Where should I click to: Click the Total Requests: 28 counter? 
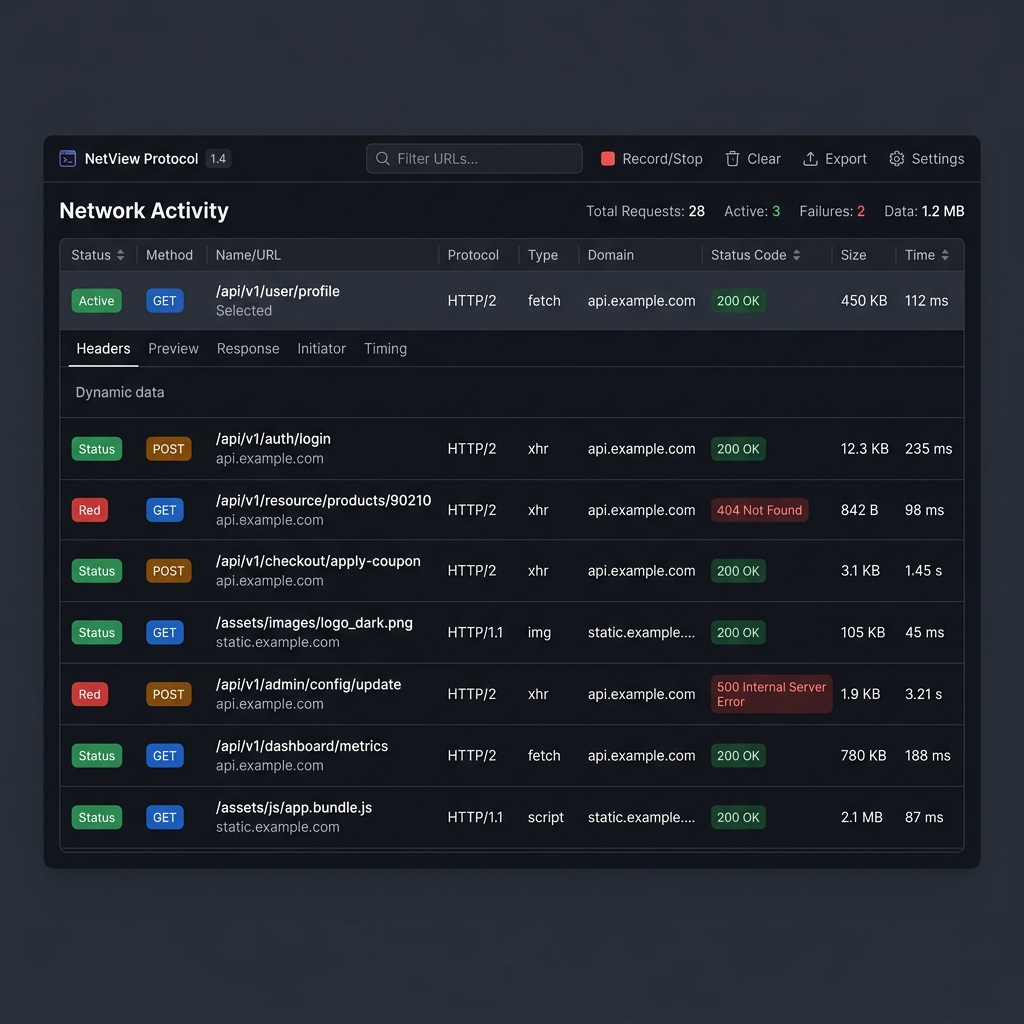[645, 211]
